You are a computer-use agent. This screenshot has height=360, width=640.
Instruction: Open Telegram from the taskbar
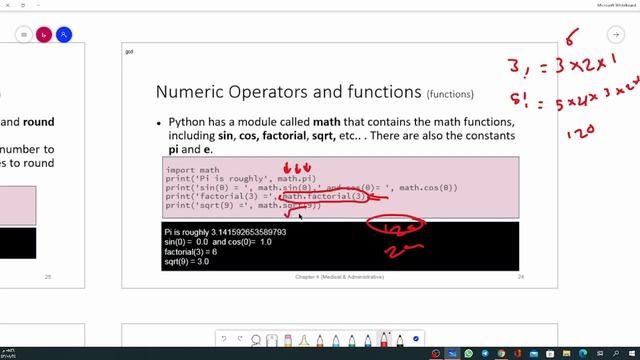[485, 353]
